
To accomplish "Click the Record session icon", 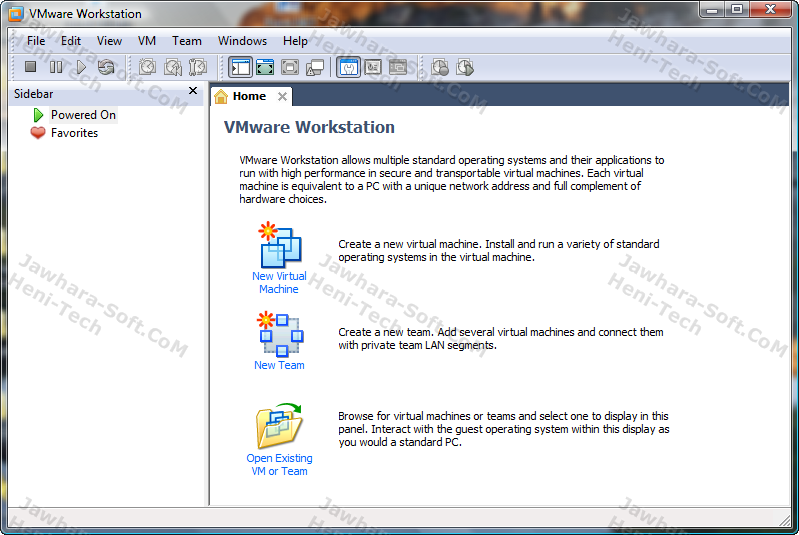I will click(x=440, y=67).
